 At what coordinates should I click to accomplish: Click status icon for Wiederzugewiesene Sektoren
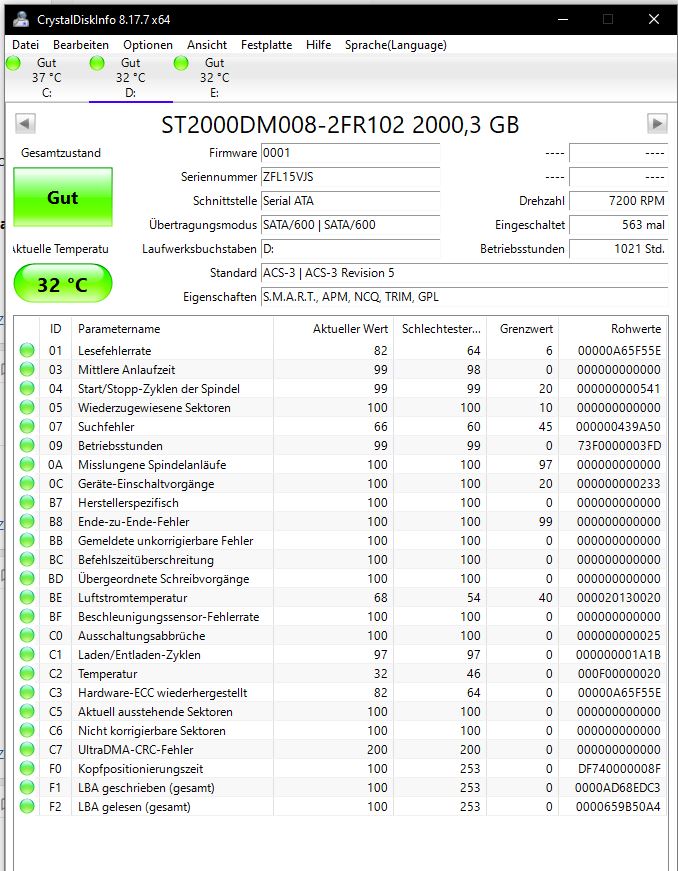27,407
